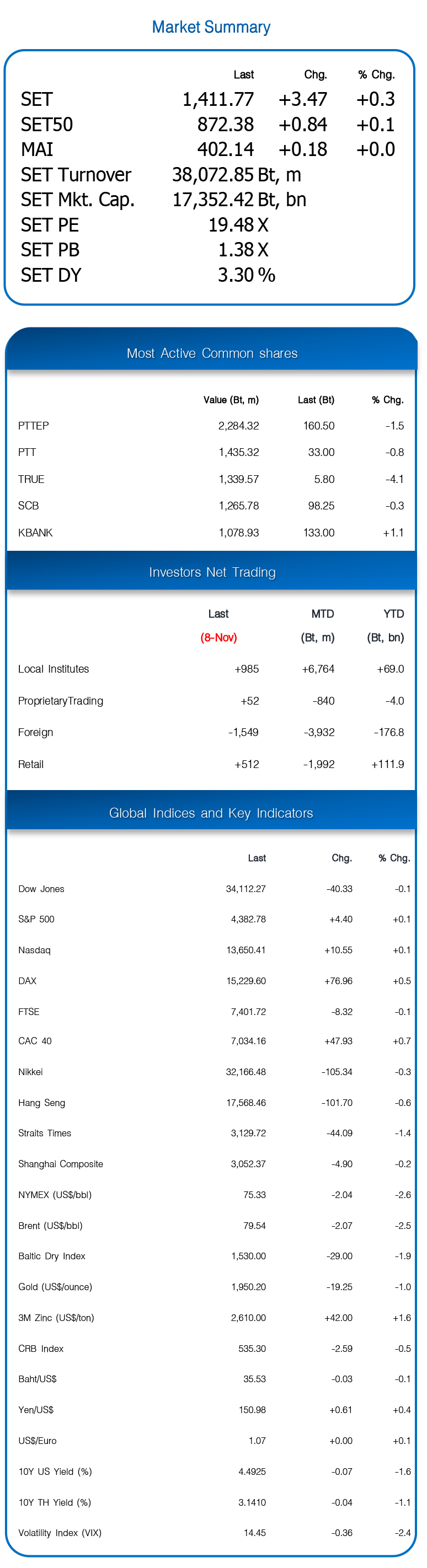Screen dimensions: 427x1568
Task: Open the Global Indices and Key Indicators header
Action: click(211, 813)
